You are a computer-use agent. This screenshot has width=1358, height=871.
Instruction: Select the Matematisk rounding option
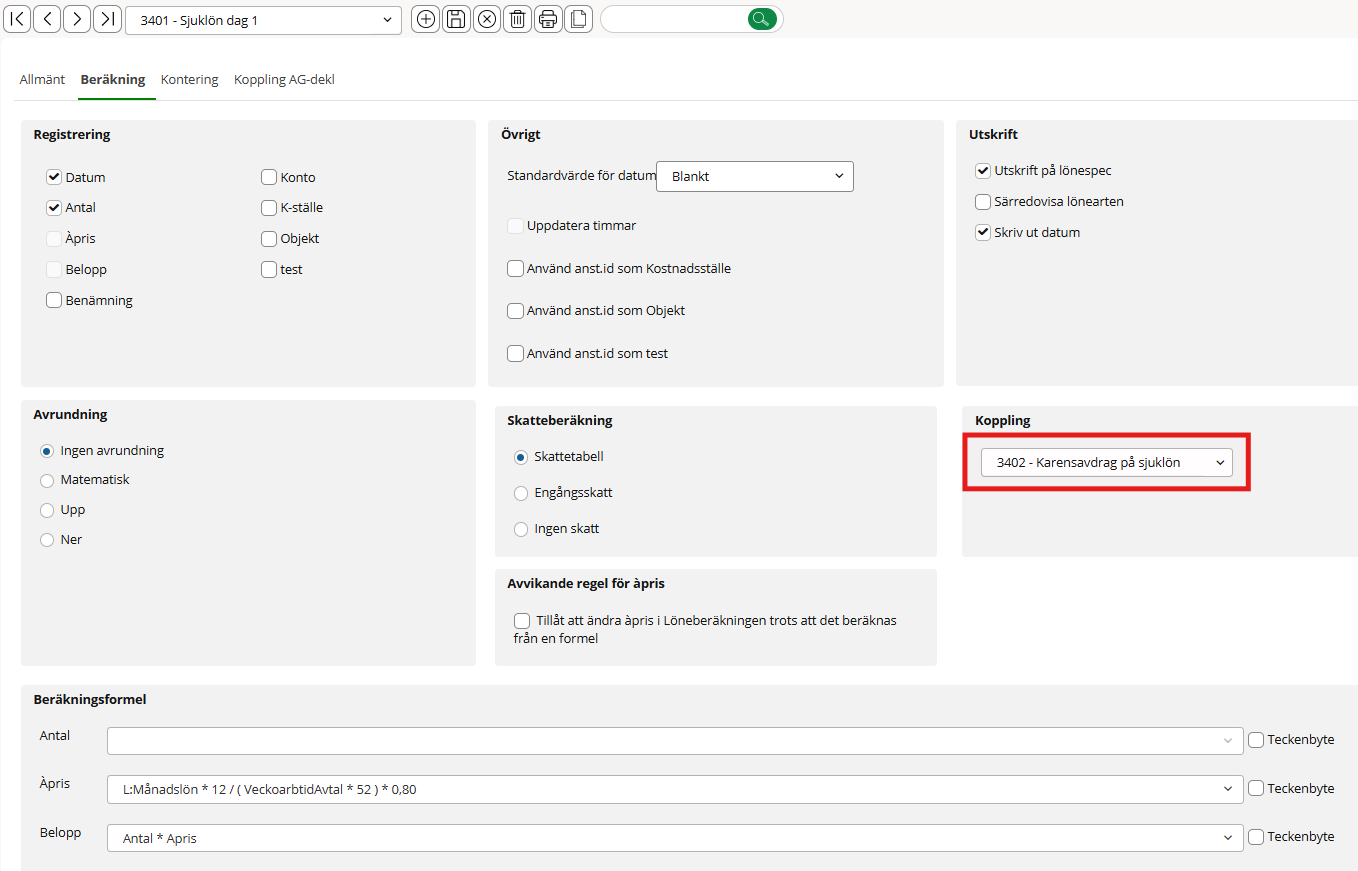click(47, 480)
